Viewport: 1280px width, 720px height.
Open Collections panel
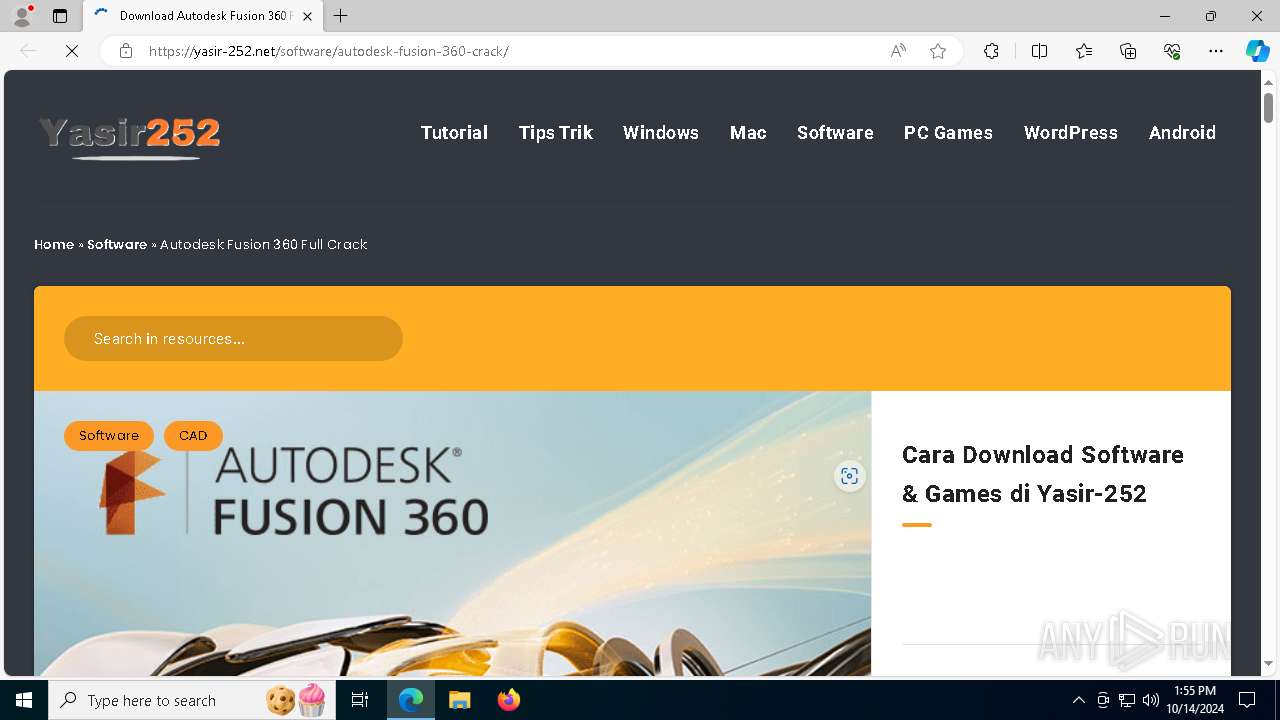coord(1128,51)
